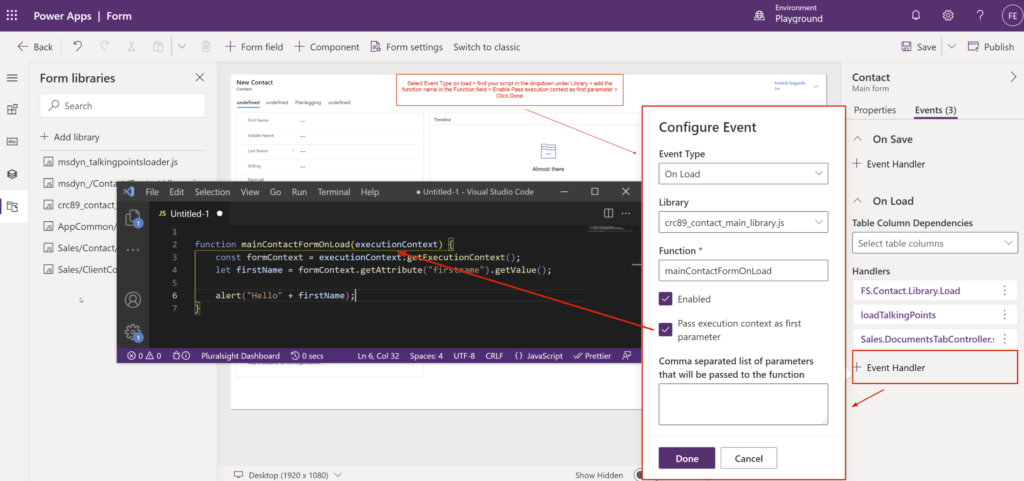Toggle the hamburger menu in left rail

tap(12, 78)
